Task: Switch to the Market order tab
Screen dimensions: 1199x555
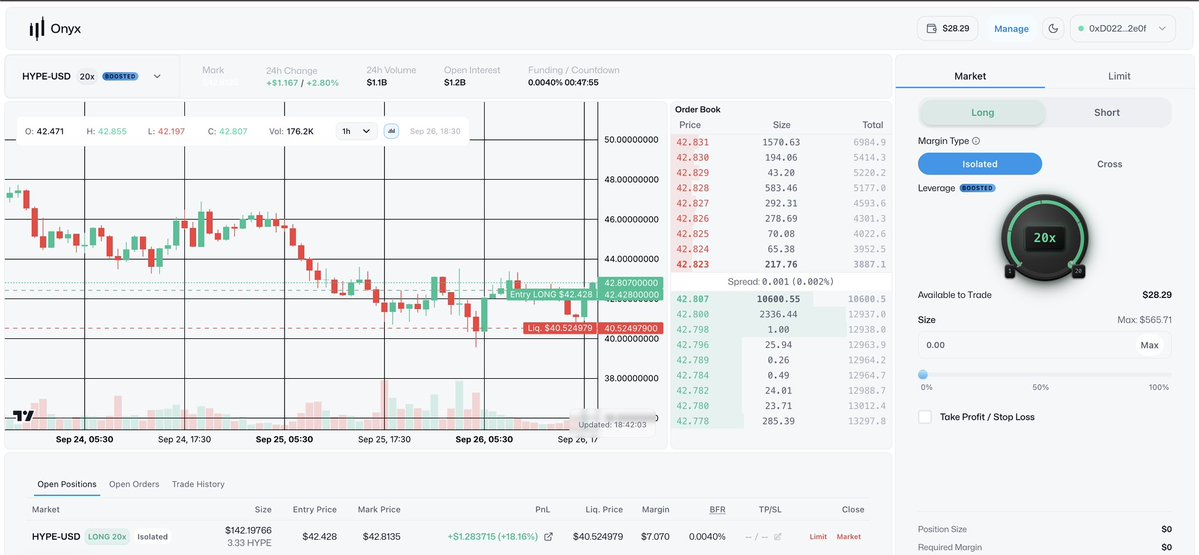Action: (970, 76)
